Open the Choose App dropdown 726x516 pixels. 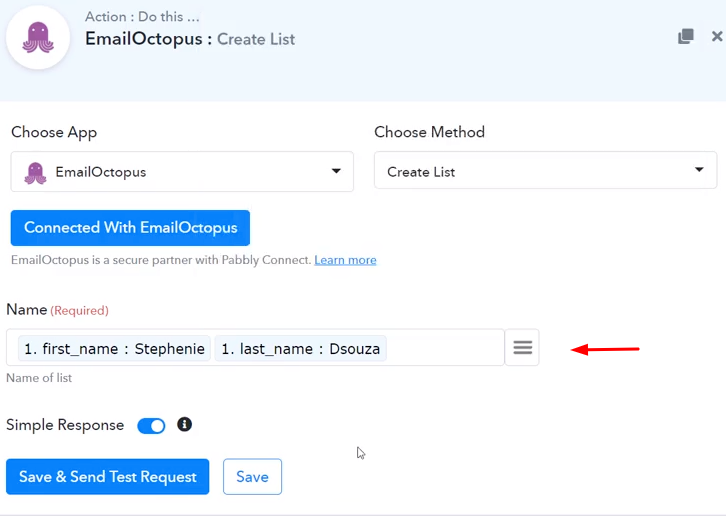point(182,172)
